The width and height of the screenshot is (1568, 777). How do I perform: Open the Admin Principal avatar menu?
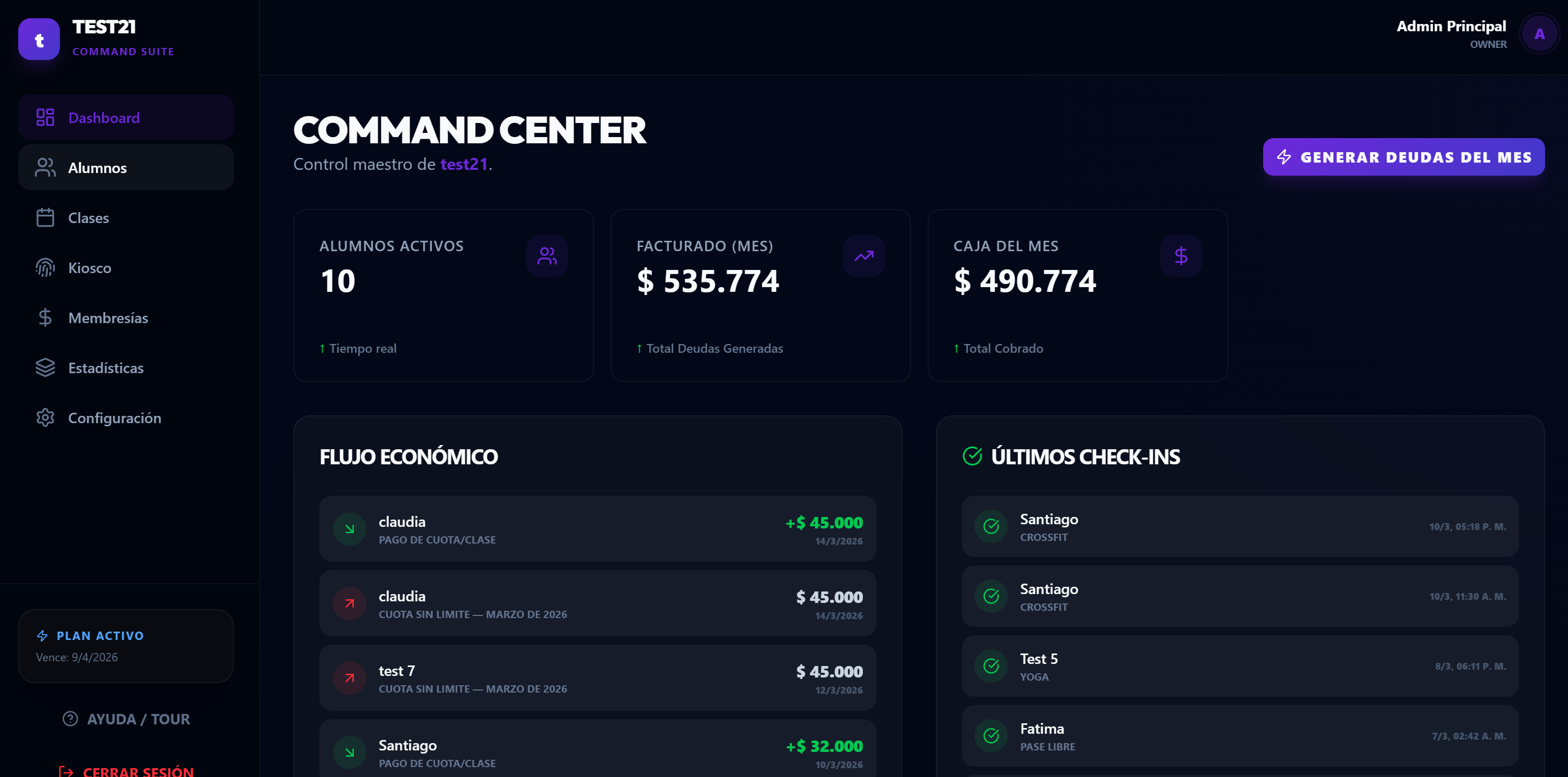point(1538,34)
